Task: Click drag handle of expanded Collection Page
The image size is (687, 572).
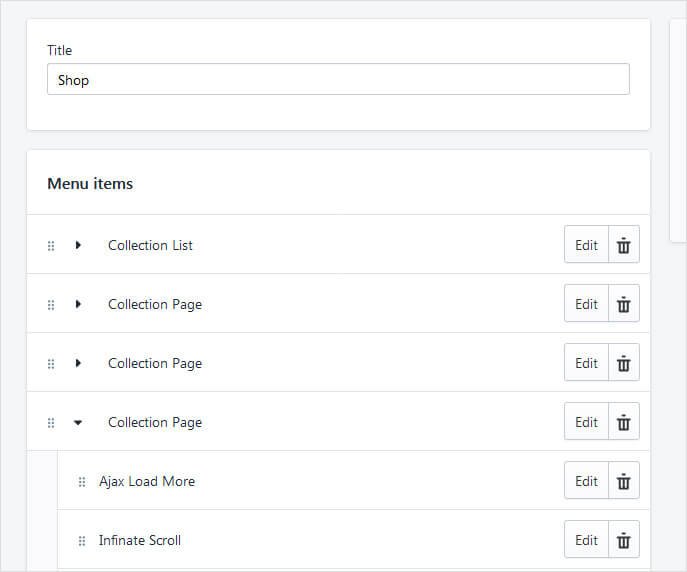Action: [51, 423]
